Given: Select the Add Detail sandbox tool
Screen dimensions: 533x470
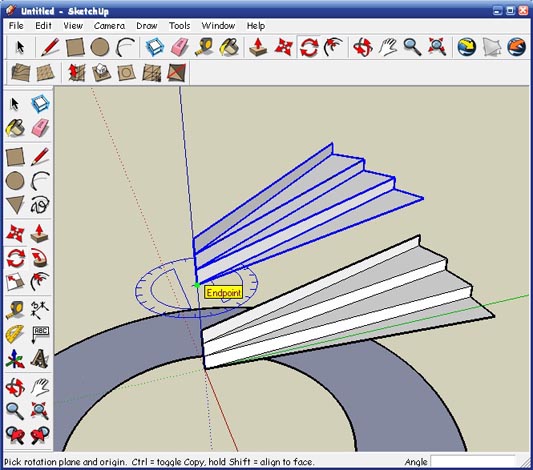Looking at the screenshot, I should [152, 72].
